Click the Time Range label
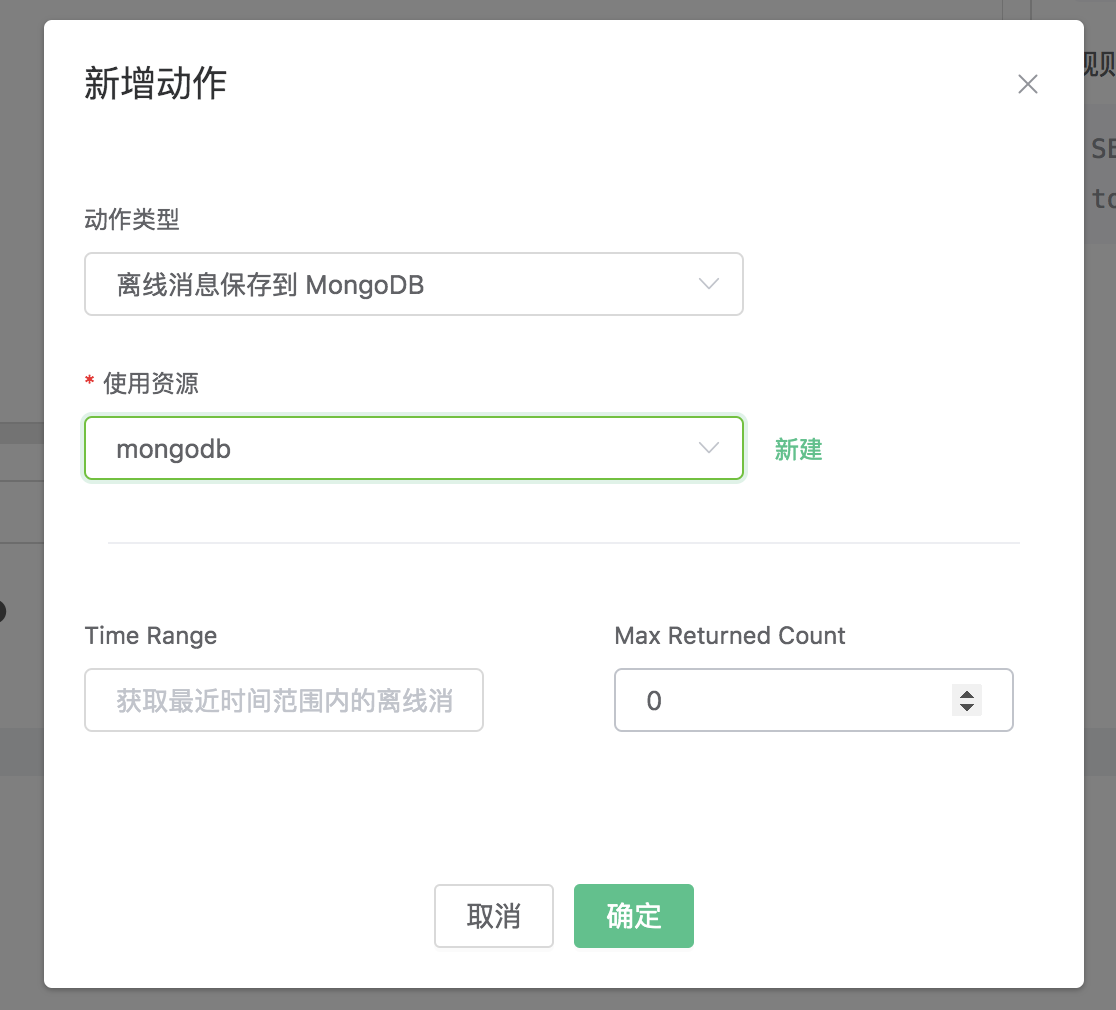The width and height of the screenshot is (1116, 1010). pyautogui.click(x=151, y=636)
